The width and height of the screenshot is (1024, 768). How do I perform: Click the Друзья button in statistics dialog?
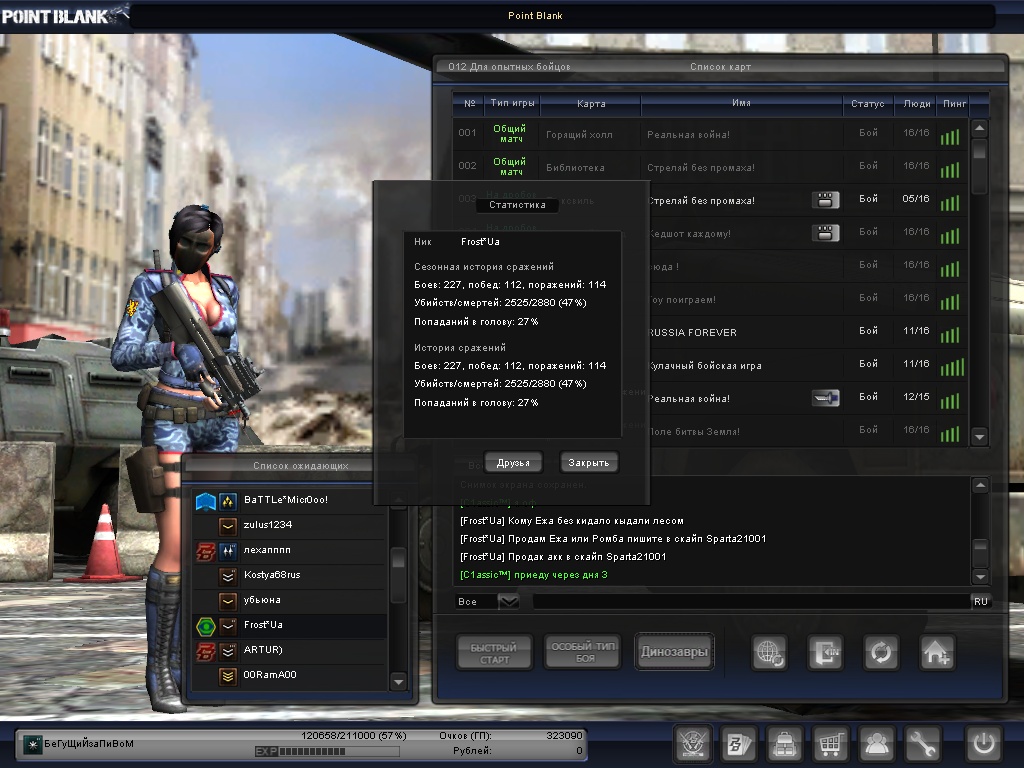pyautogui.click(x=513, y=462)
